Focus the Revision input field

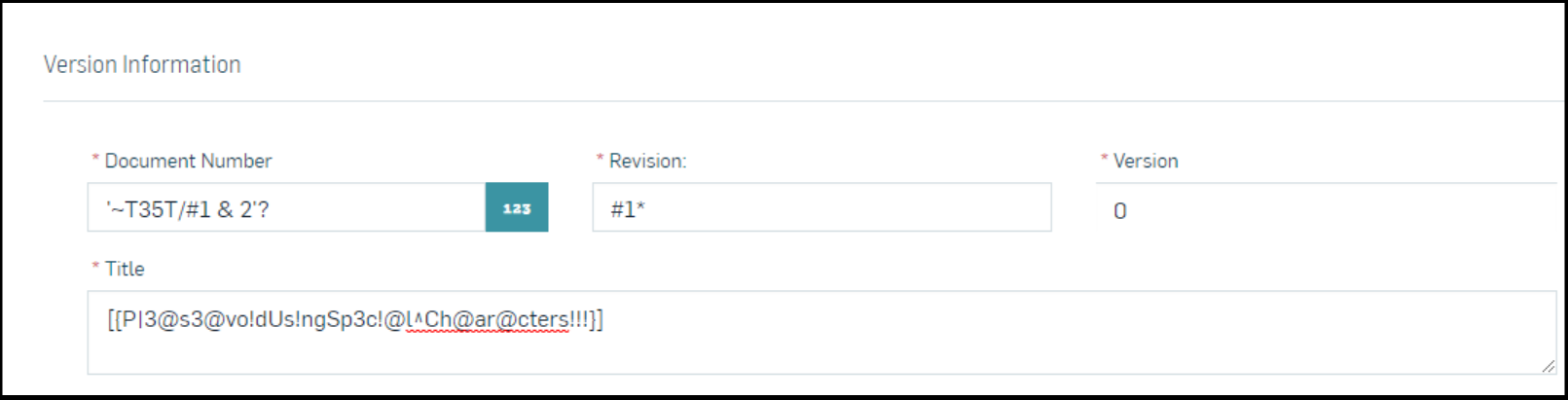click(821, 207)
